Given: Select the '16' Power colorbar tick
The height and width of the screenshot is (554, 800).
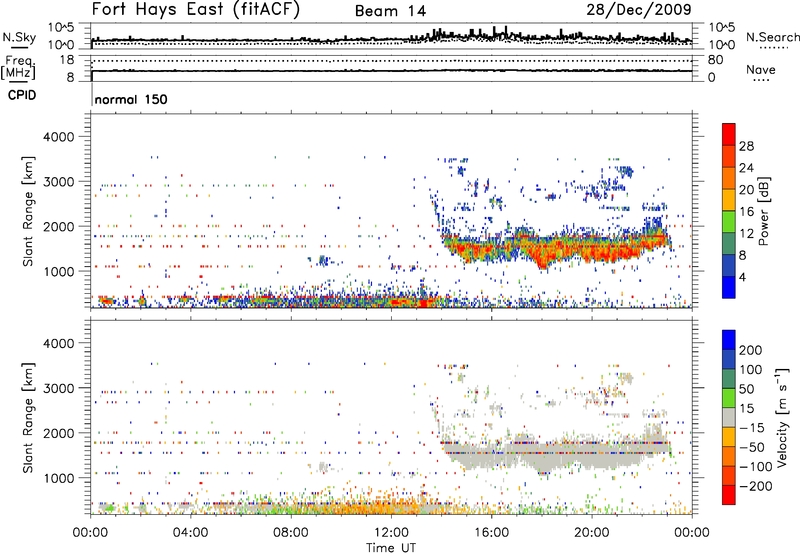Looking at the screenshot, I should (746, 212).
